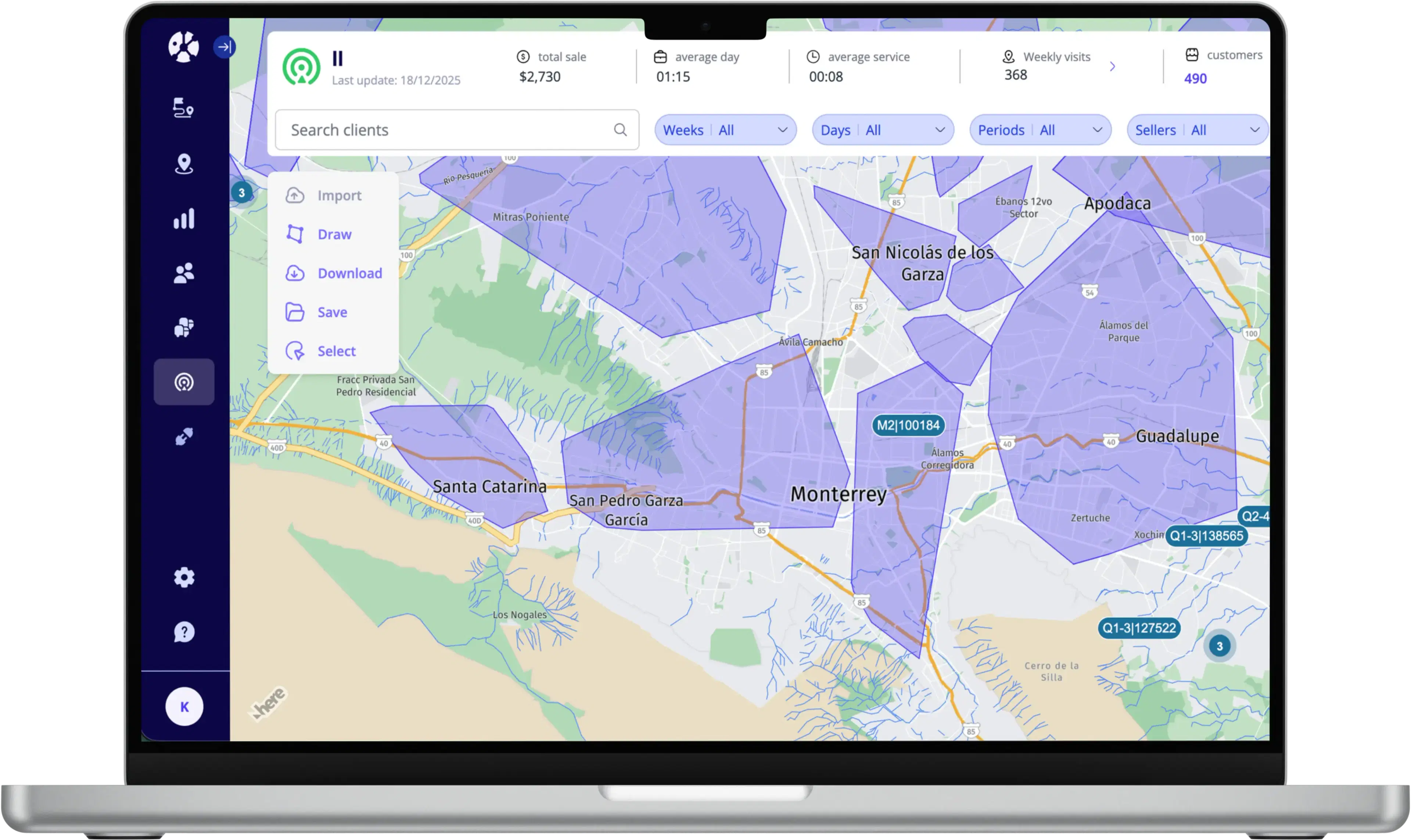This screenshot has height=840, width=1411.
Task: Click the total sale value $2,730
Action: pos(540,76)
